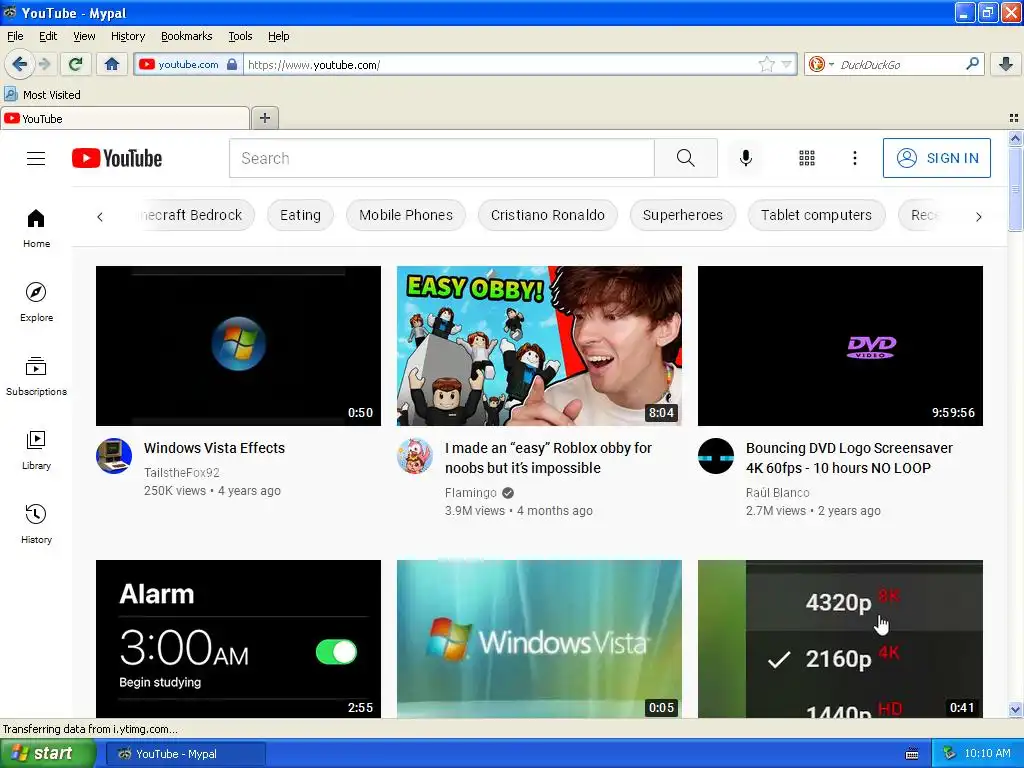Open the Flamingo channel name link
The height and width of the screenshot is (768, 1024).
(470, 492)
